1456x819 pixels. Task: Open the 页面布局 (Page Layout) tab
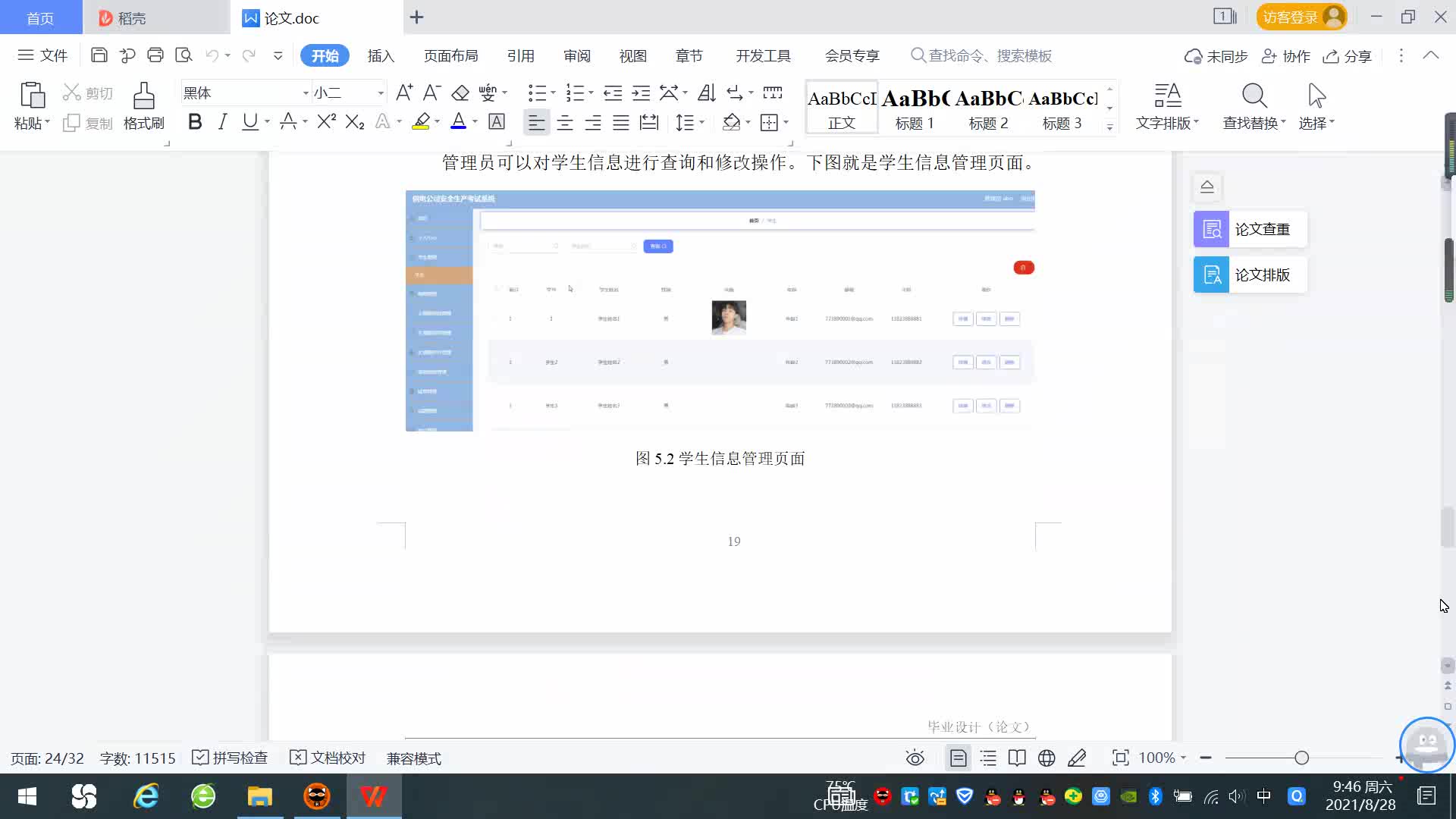450,55
